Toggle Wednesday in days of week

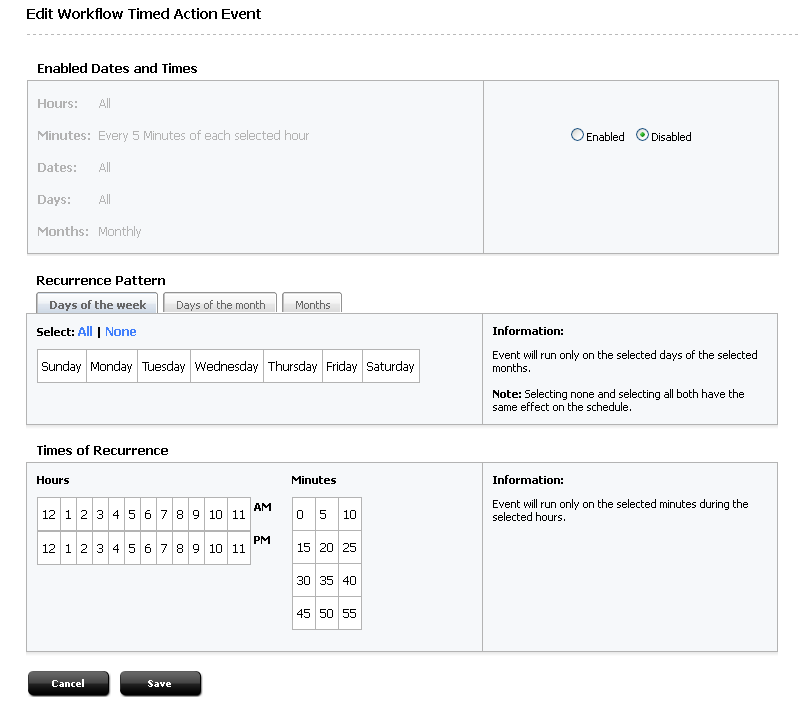tap(227, 366)
